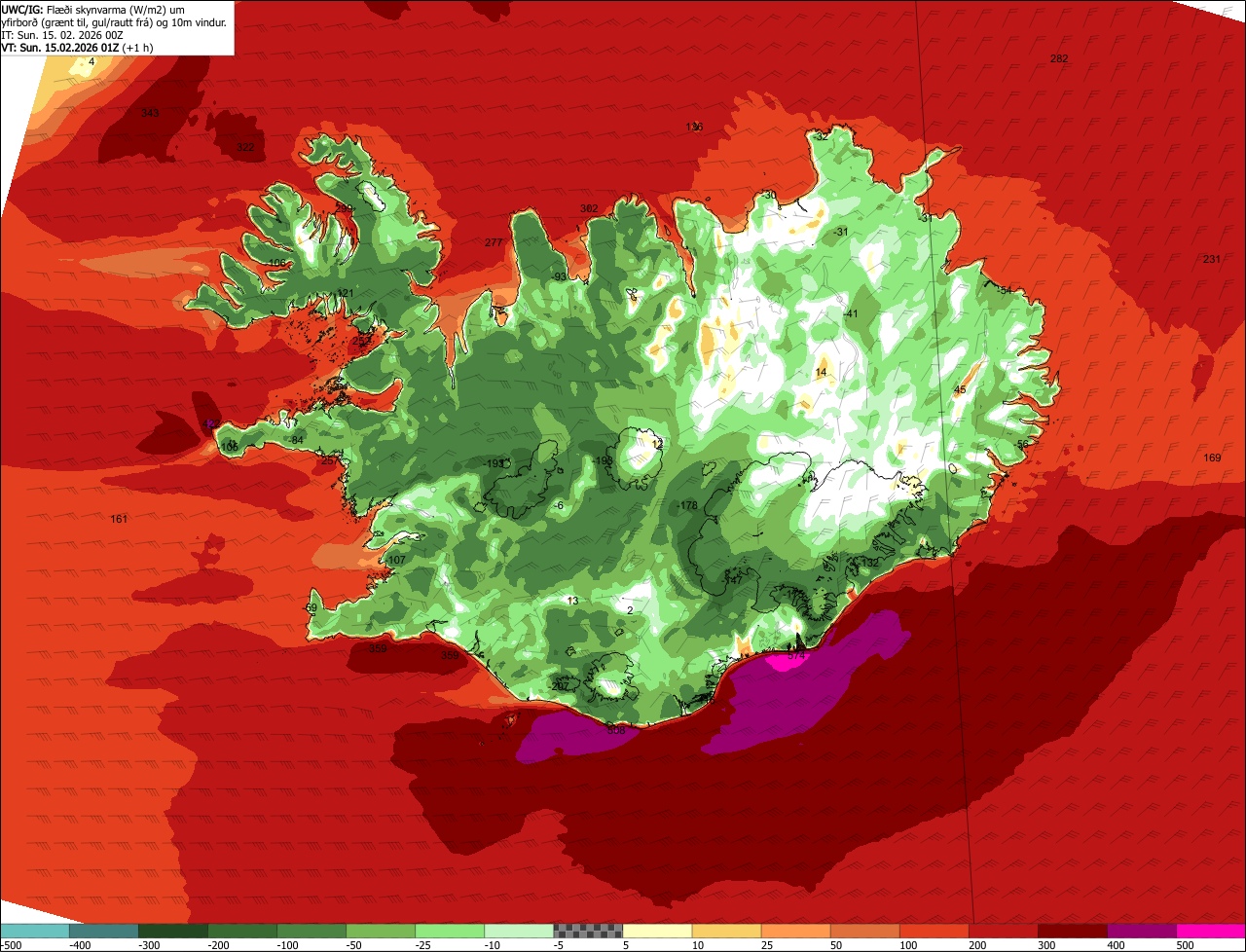Click the dark teal legend swatch between -400 and -300
Screen dimensions: 1246x952
click(x=103, y=931)
